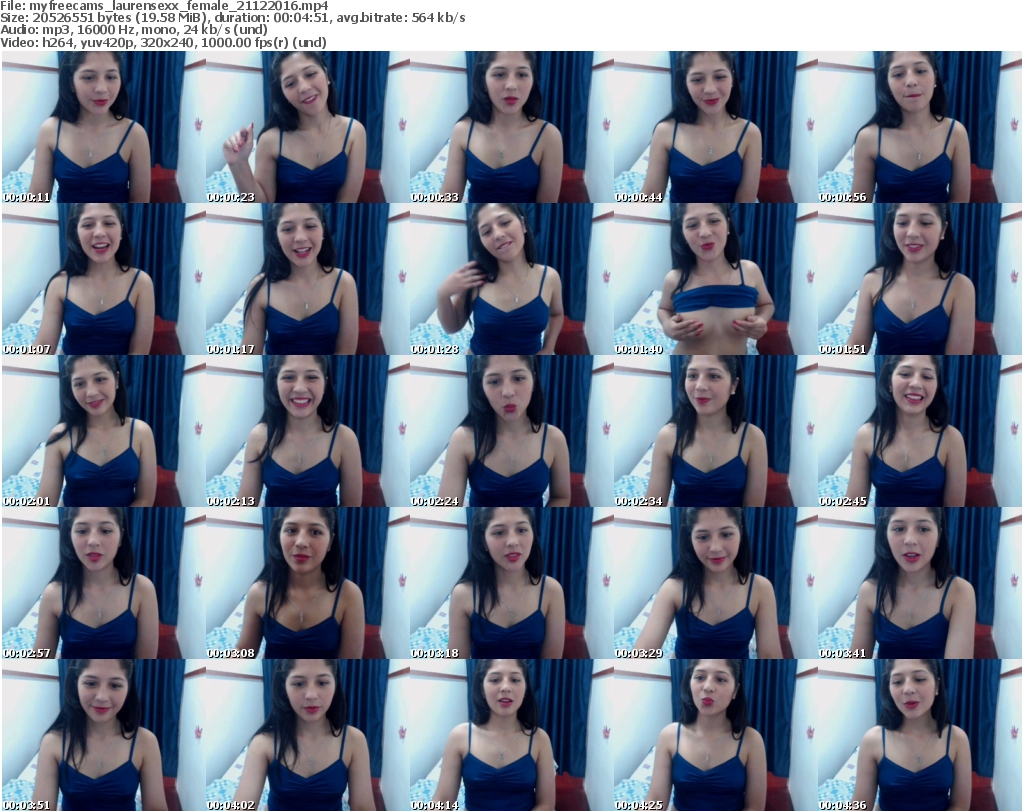Select the frame at 00:00:44
The width and height of the screenshot is (1024, 811).
point(715,127)
